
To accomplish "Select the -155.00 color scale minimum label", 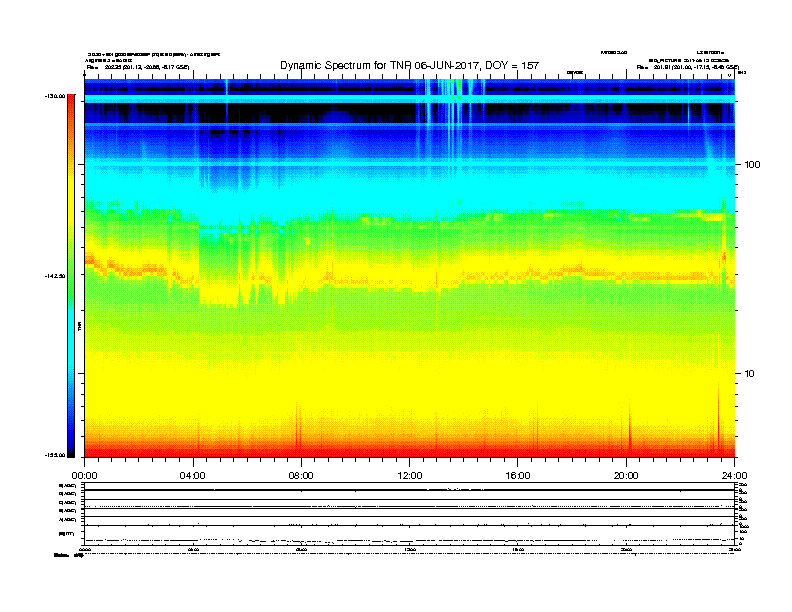I will tap(55, 455).
